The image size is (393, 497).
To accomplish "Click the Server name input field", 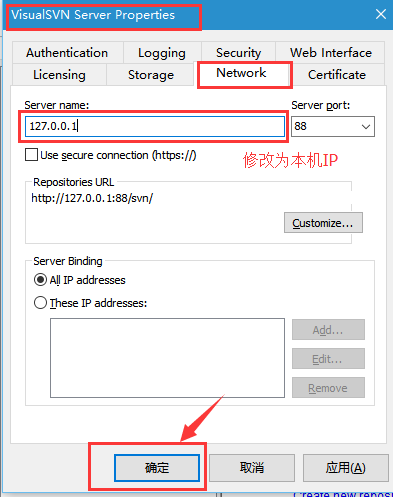I will (155, 126).
